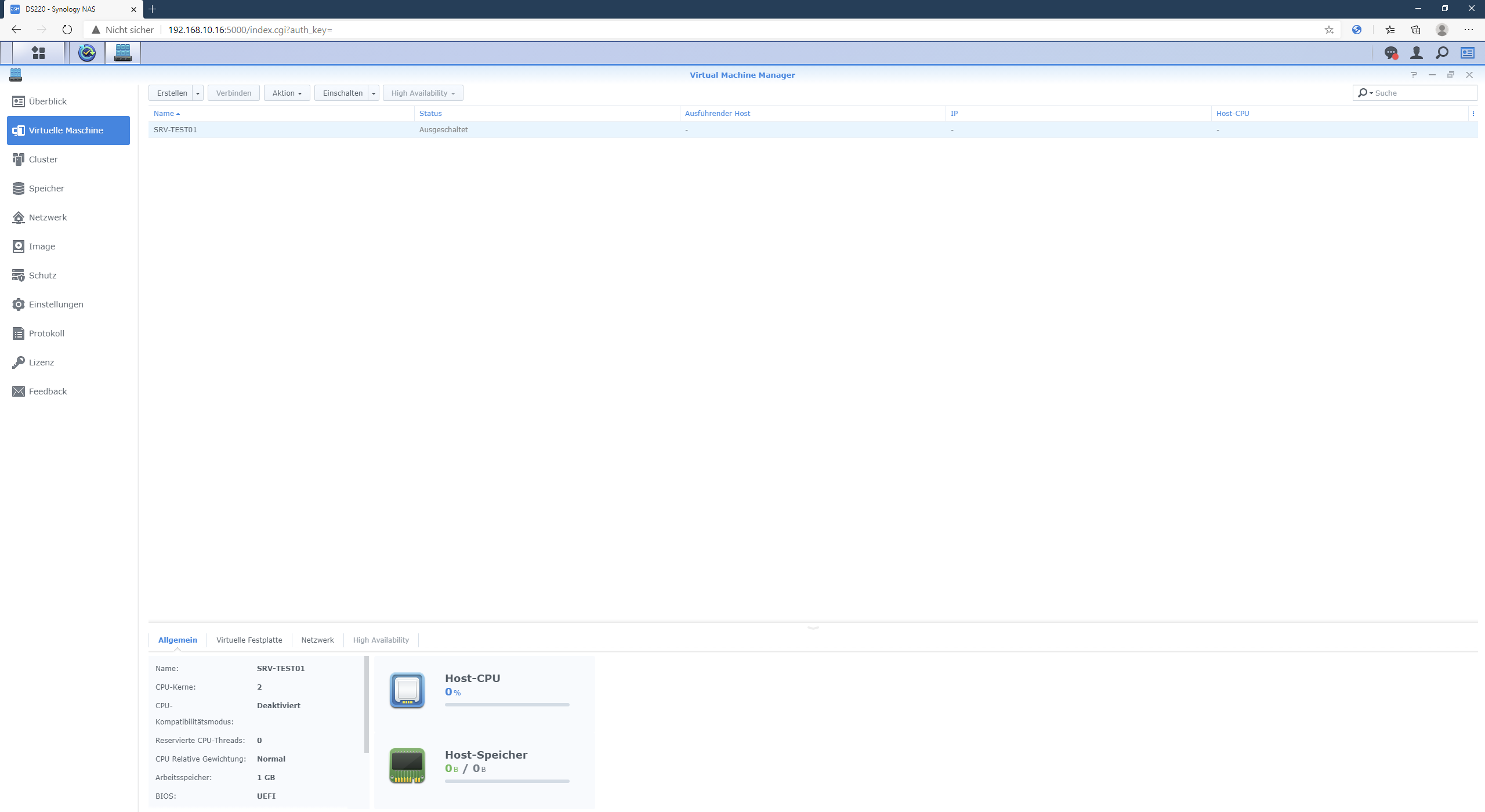1485x812 pixels.
Task: Open the column options menu
Action: [1473, 114]
